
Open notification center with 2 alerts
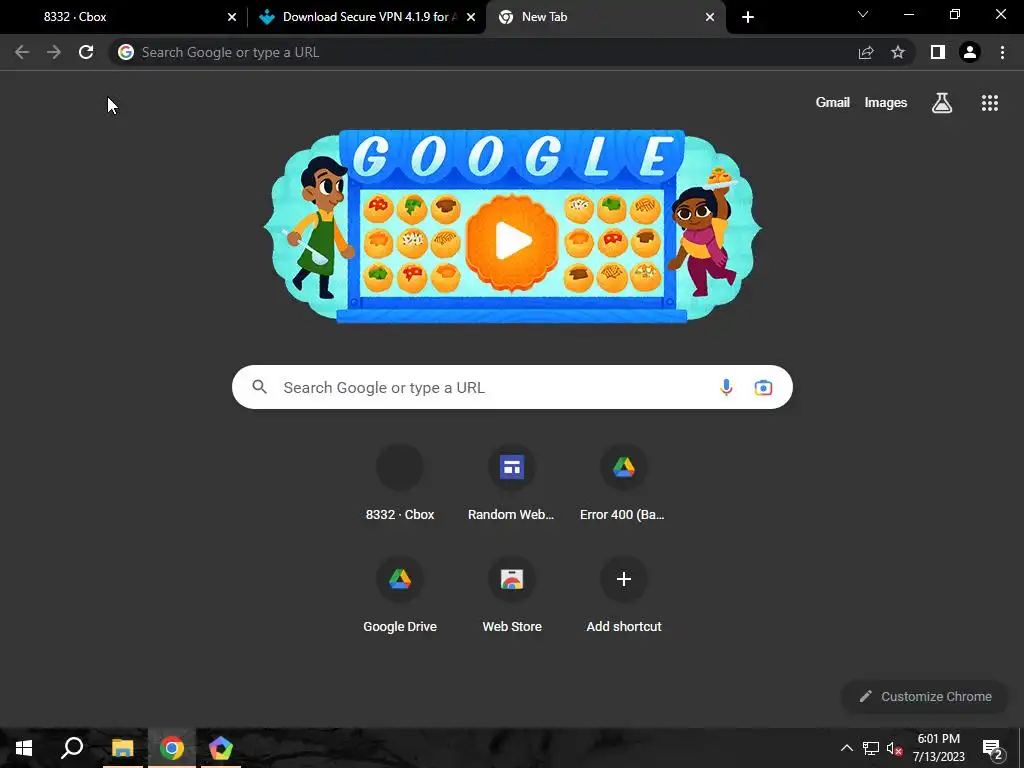pyautogui.click(x=992, y=748)
